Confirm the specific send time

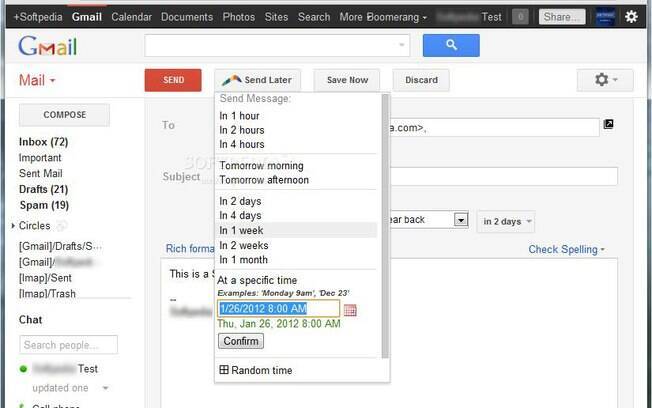[241, 341]
